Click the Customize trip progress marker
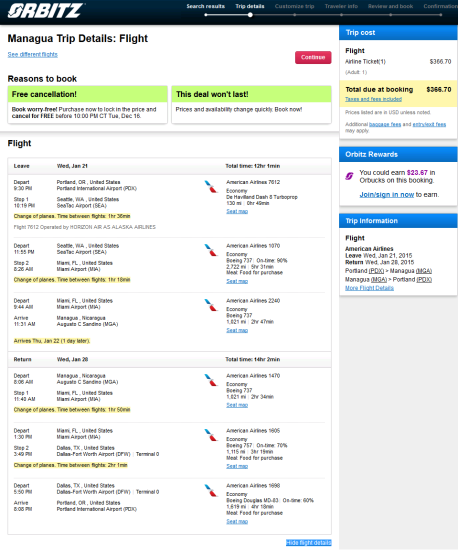Viewport: 458px width, 550px height. pos(295,15)
